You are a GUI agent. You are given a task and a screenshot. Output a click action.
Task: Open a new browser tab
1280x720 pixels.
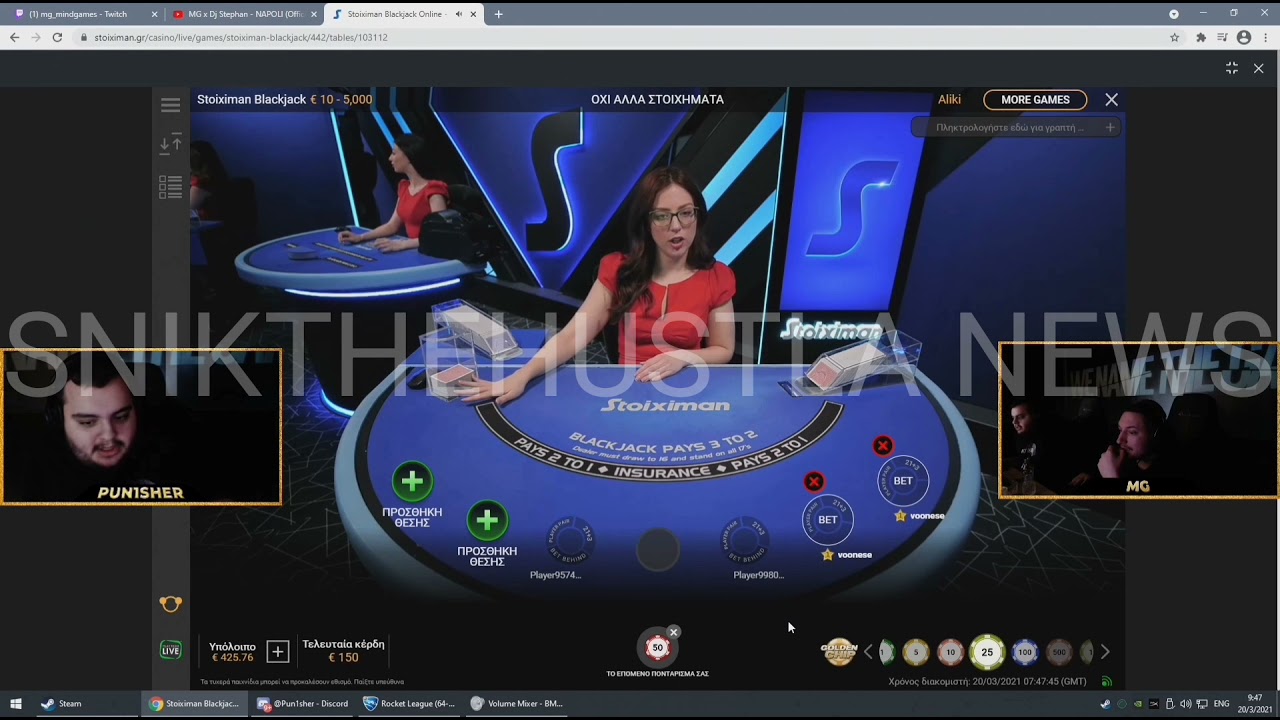click(498, 14)
